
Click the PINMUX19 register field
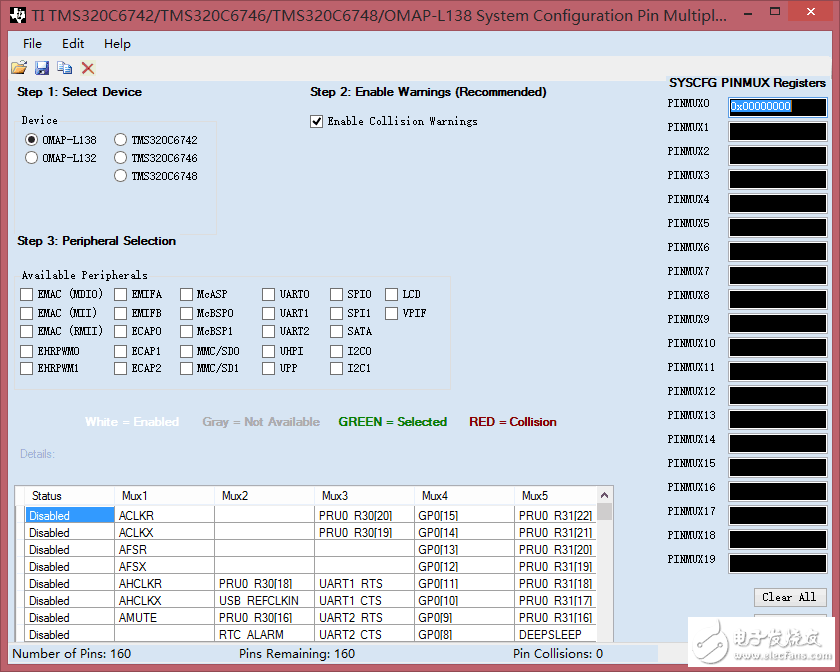(x=777, y=563)
